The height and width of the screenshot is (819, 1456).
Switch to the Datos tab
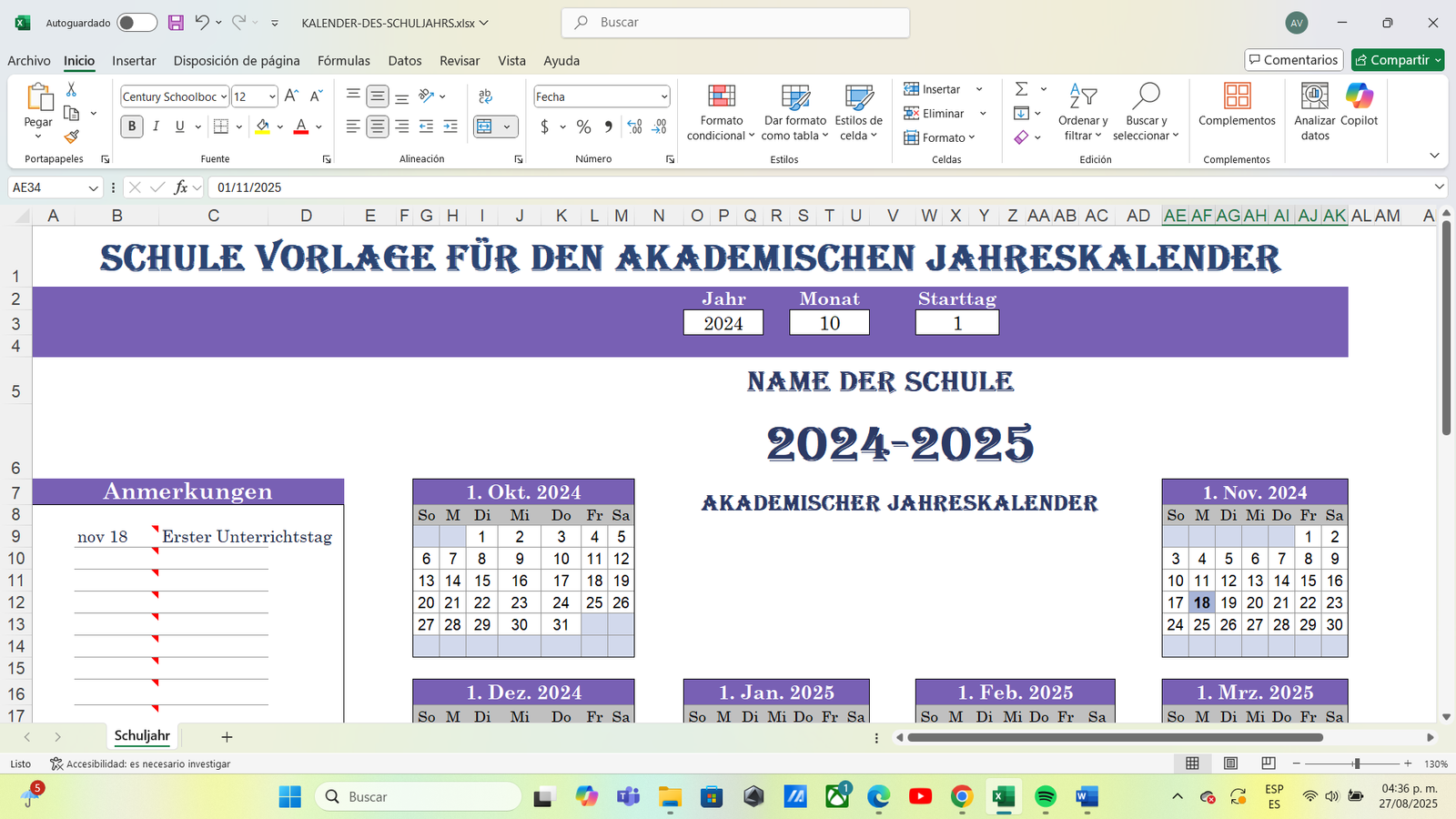point(405,60)
